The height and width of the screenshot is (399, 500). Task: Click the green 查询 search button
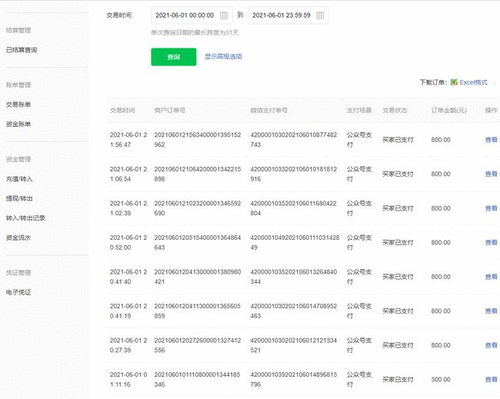(174, 57)
